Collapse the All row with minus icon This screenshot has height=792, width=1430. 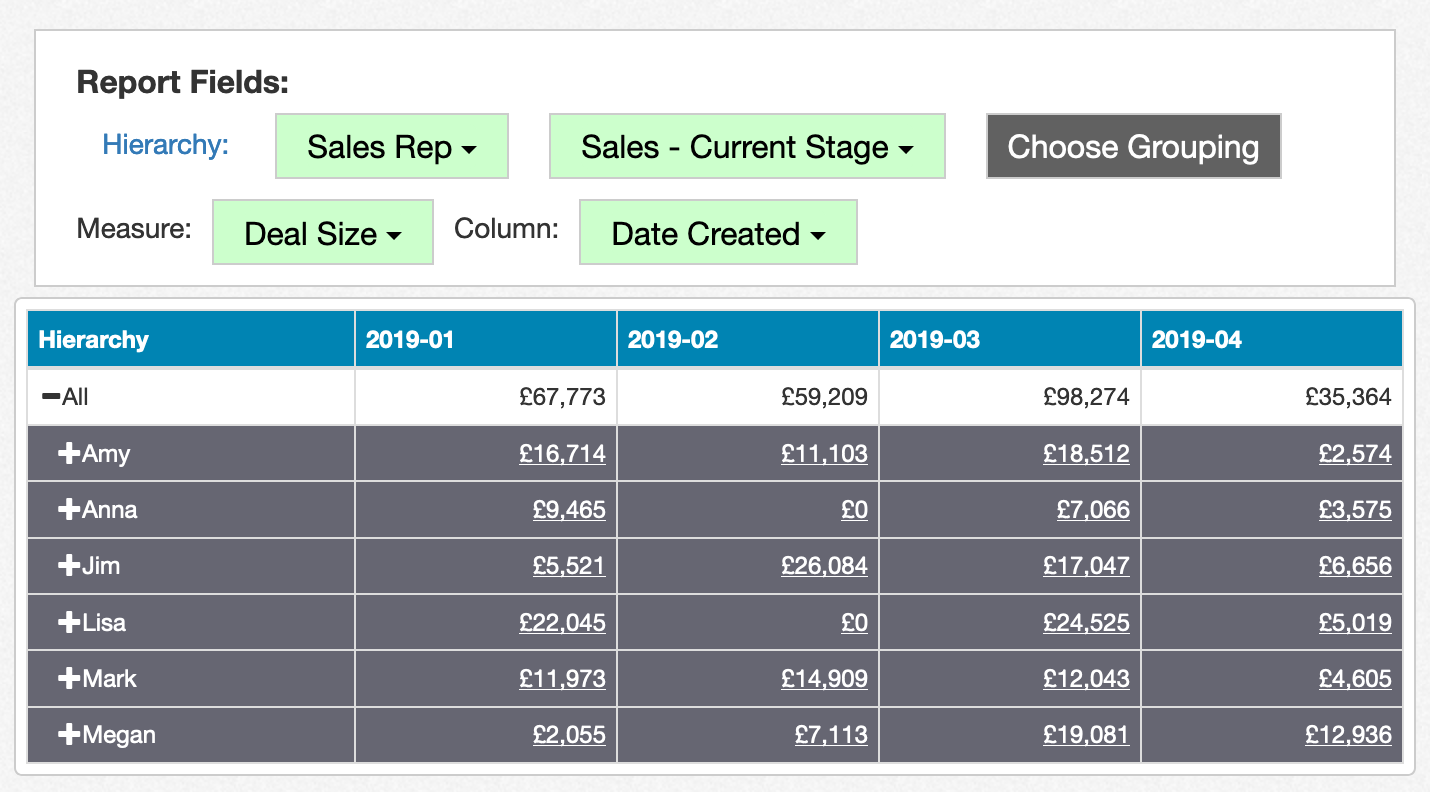[50, 397]
